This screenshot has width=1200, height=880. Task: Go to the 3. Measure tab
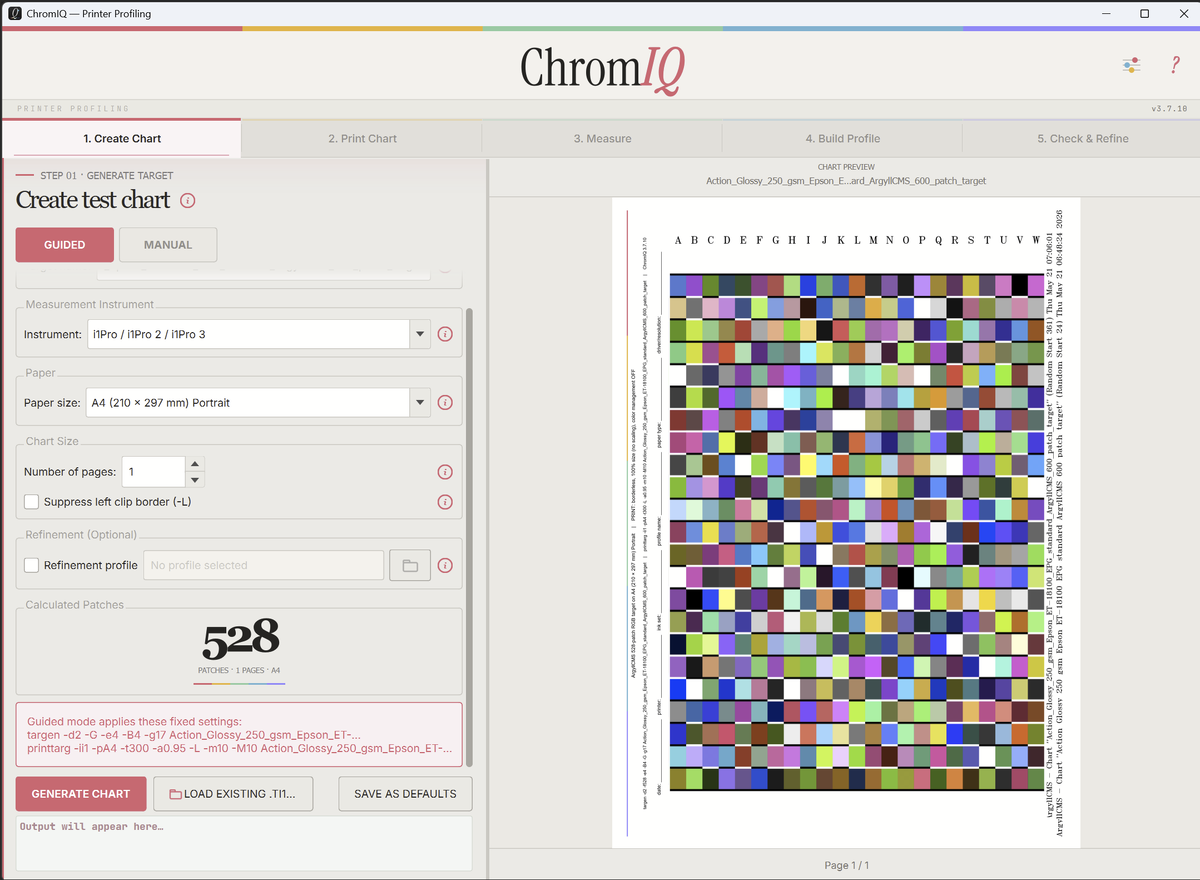(602, 139)
